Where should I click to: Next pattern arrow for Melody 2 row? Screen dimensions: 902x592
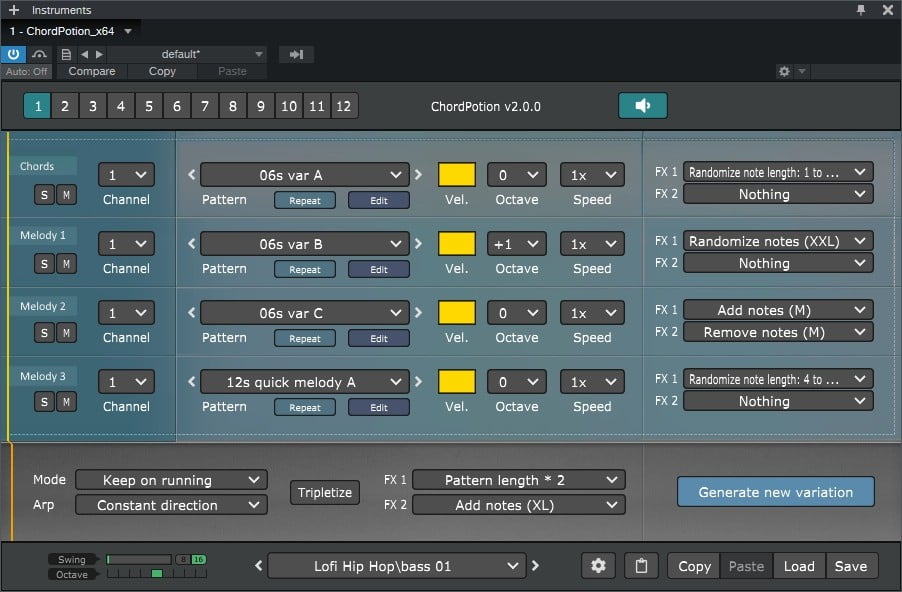coord(418,312)
